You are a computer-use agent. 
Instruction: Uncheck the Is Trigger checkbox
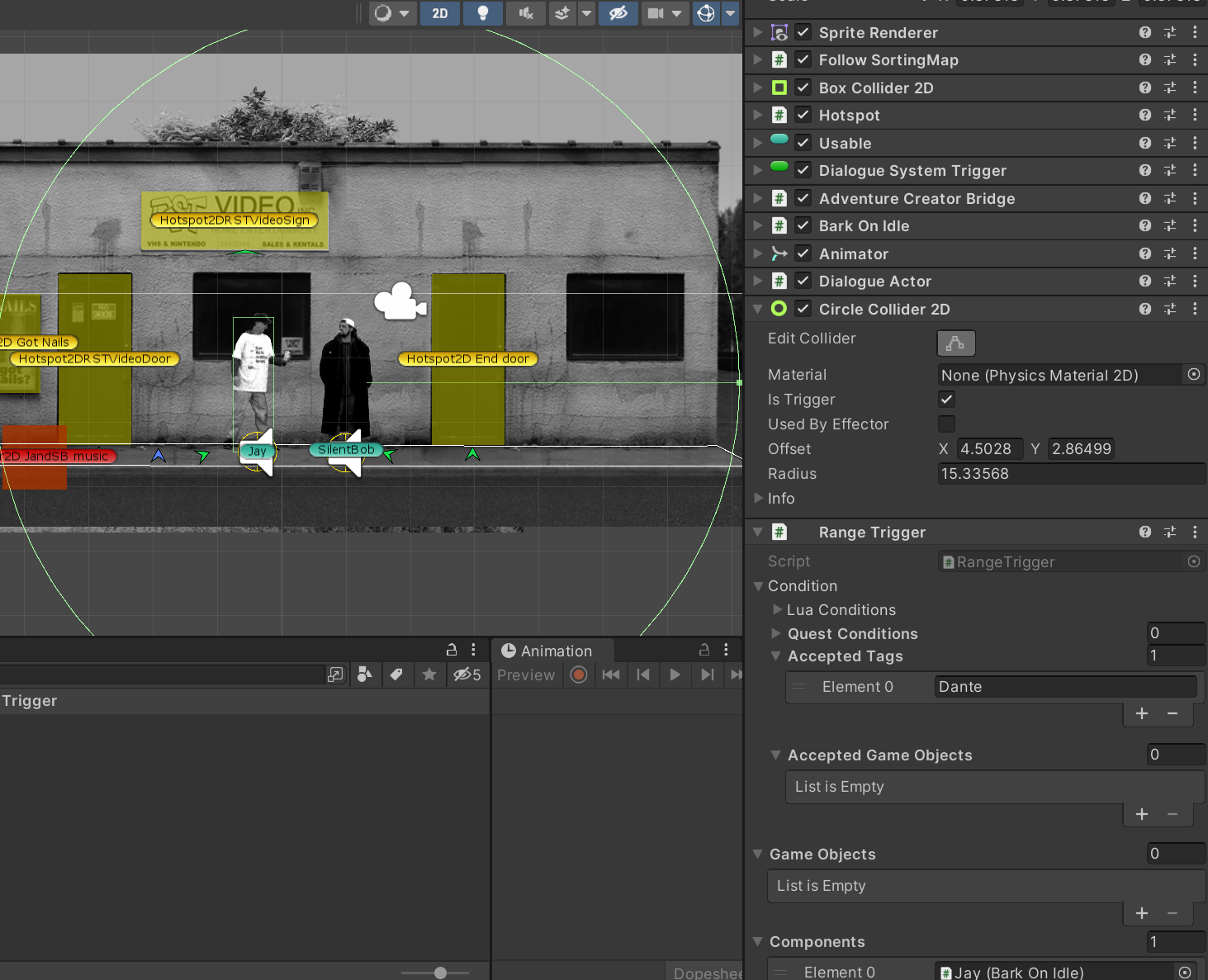coord(946,400)
